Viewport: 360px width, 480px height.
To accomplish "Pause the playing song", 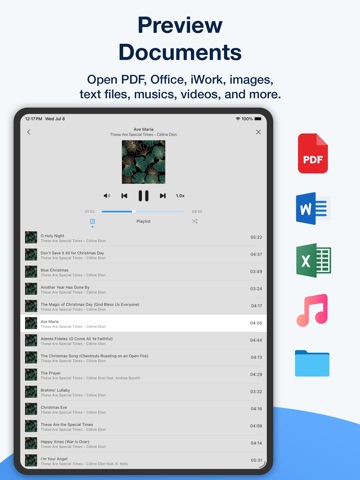I will [x=144, y=196].
